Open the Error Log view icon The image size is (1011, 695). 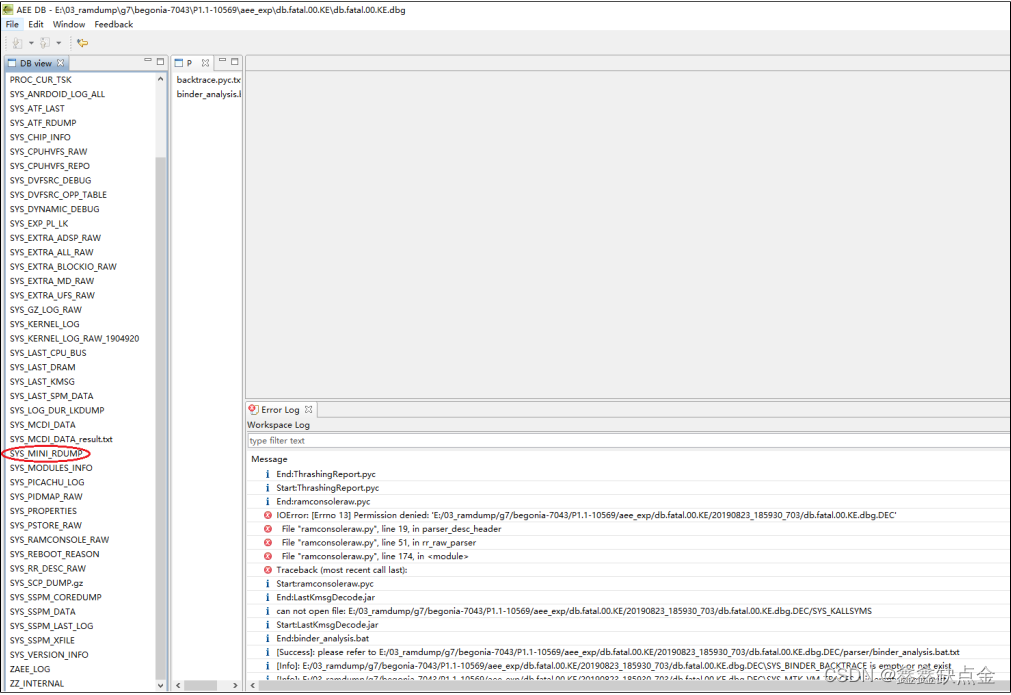pyautogui.click(x=252, y=409)
